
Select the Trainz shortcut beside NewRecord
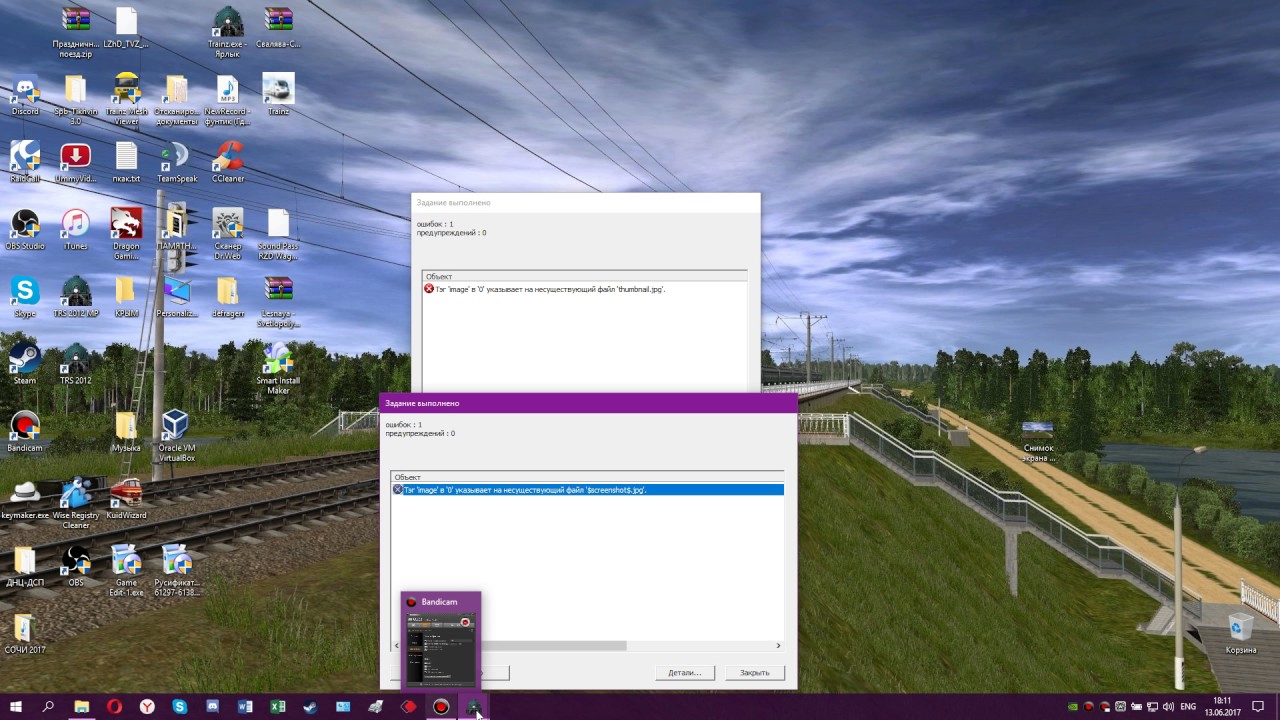[278, 95]
